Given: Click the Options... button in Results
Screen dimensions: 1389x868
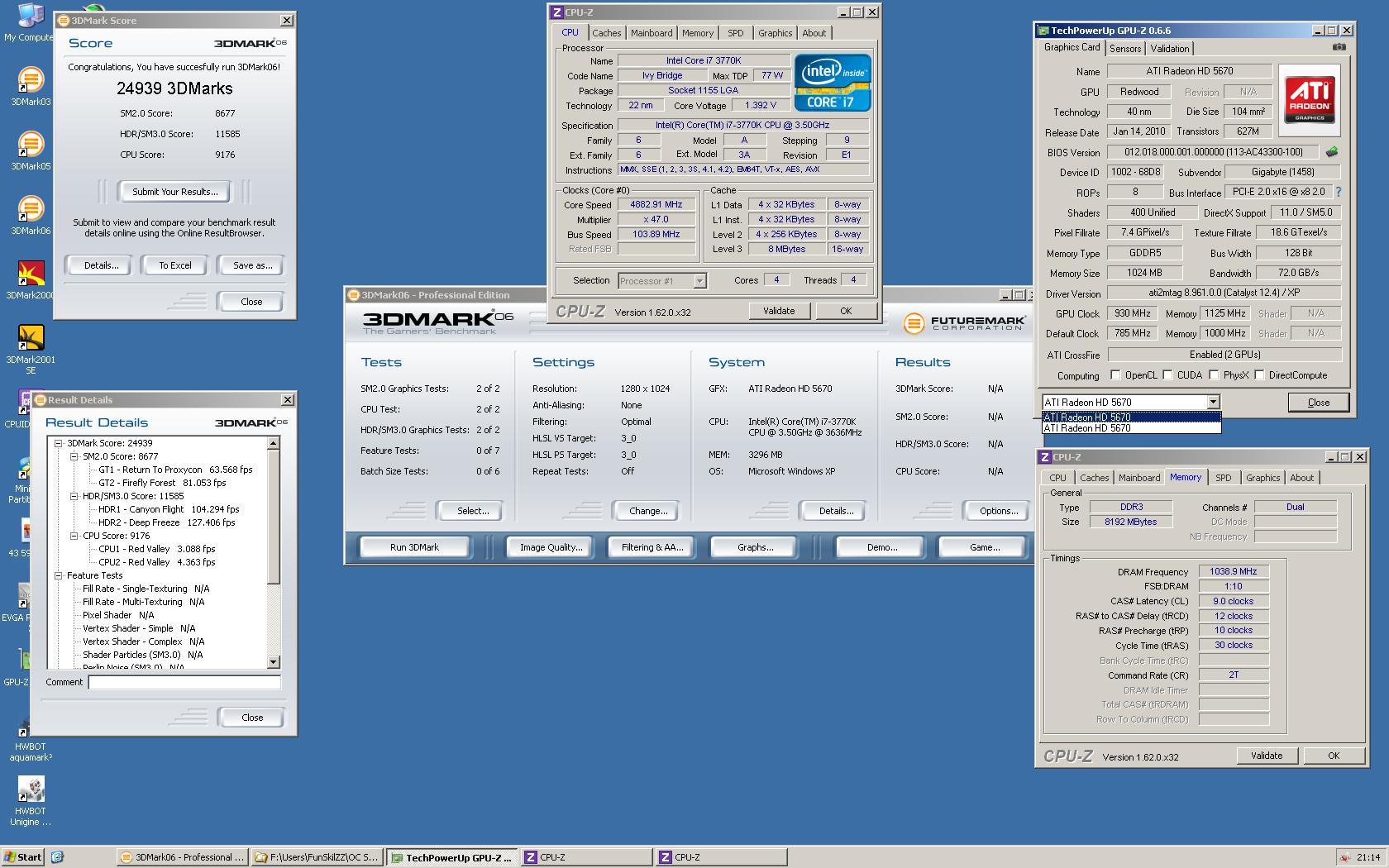Looking at the screenshot, I should click(998, 511).
